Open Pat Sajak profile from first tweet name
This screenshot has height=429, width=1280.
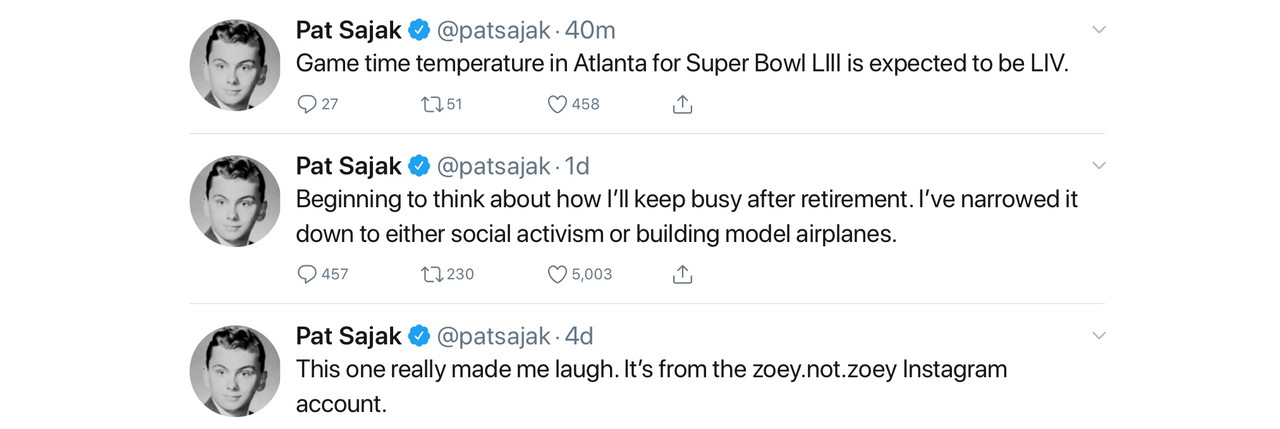coord(349,30)
